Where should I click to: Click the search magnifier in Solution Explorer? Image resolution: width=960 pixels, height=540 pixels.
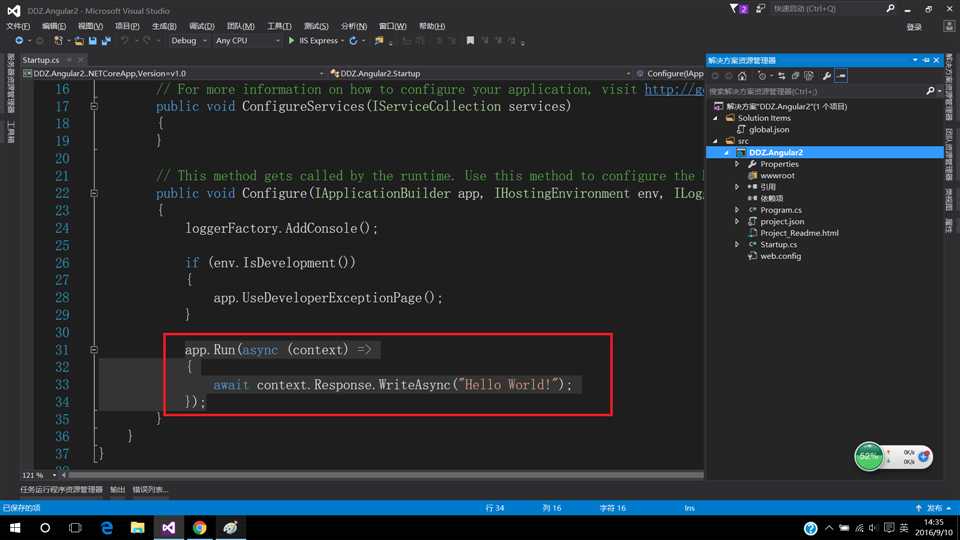931,91
